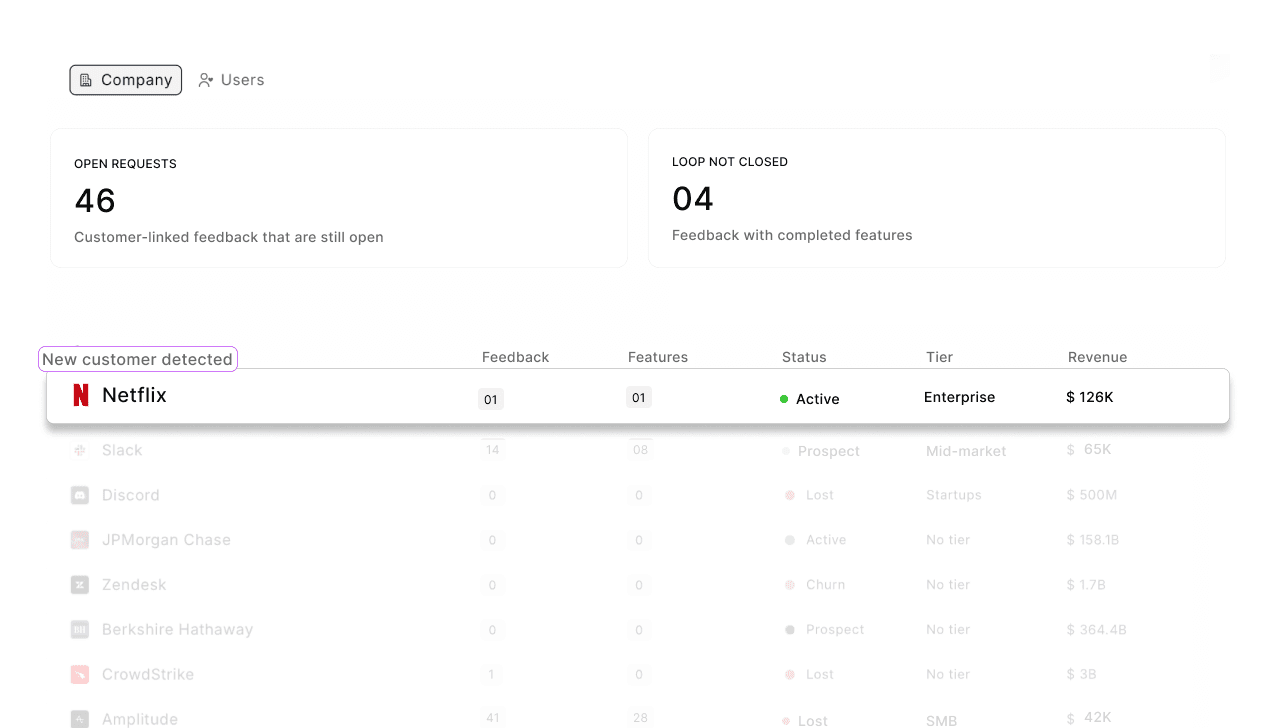Viewport: 1276px width, 728px height.
Task: Click the SMB tier cell
Action: tap(941, 720)
